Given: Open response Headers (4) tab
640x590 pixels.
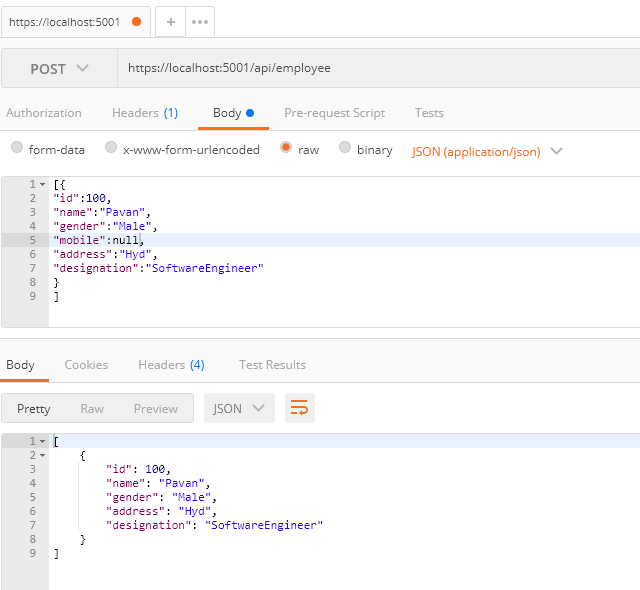Looking at the screenshot, I should [171, 365].
